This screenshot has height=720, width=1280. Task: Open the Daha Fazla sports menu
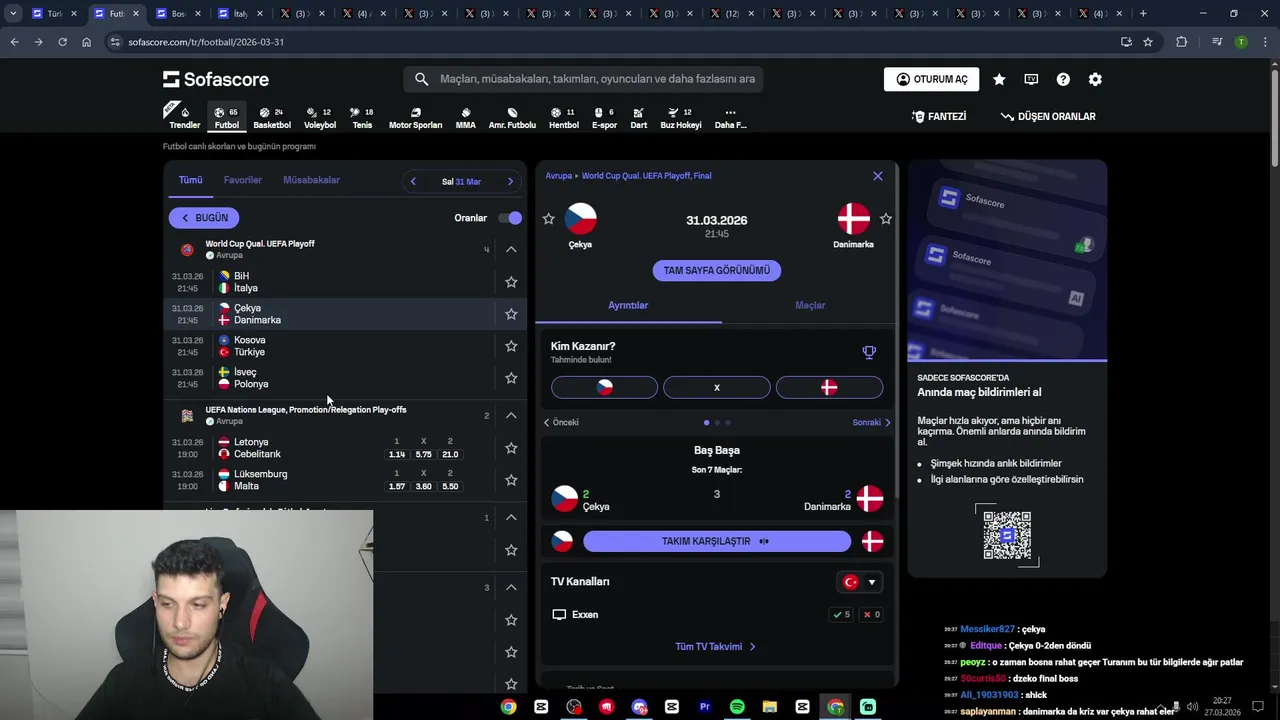point(730,118)
